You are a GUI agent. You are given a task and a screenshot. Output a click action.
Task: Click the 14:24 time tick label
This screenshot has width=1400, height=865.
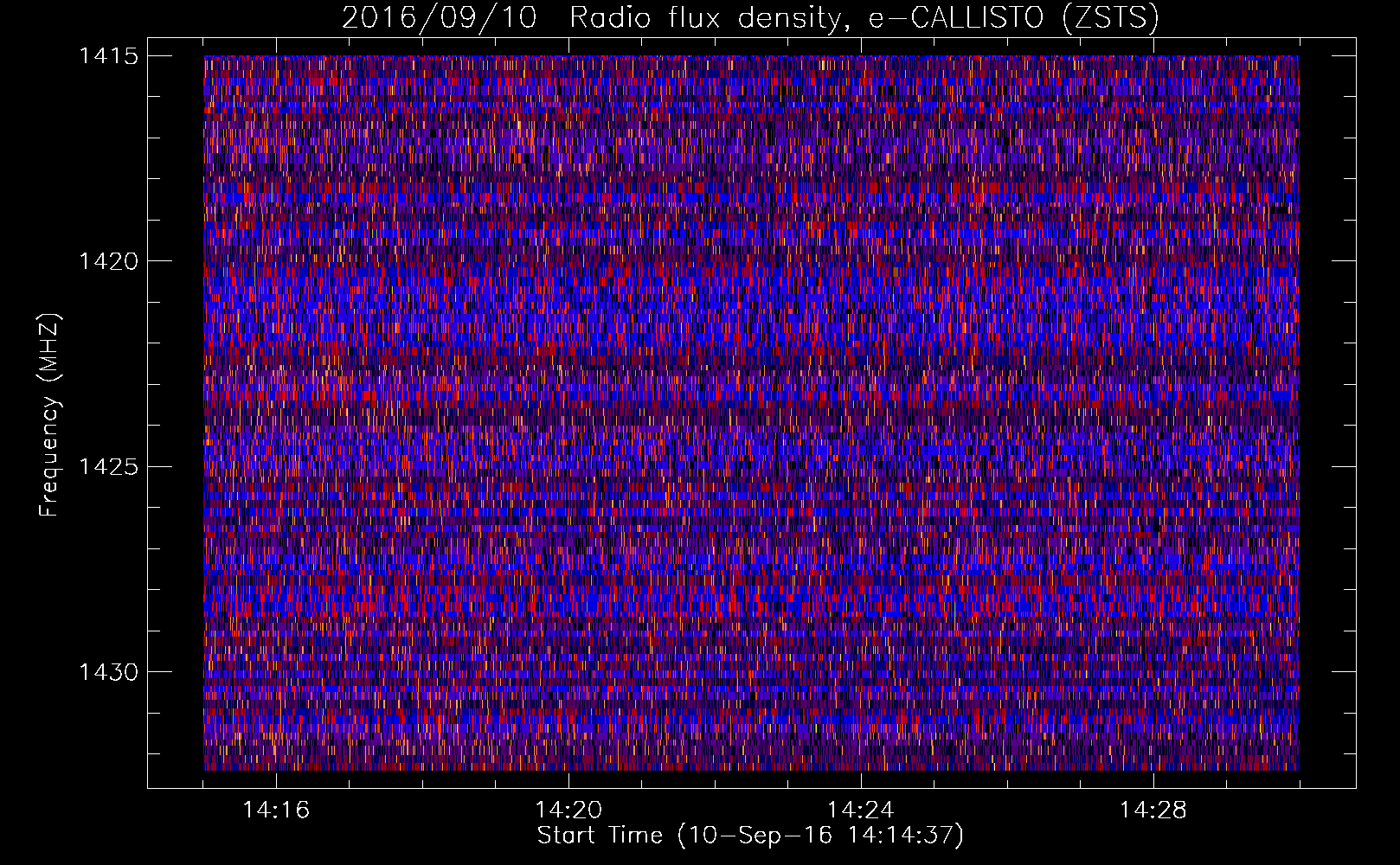[861, 811]
